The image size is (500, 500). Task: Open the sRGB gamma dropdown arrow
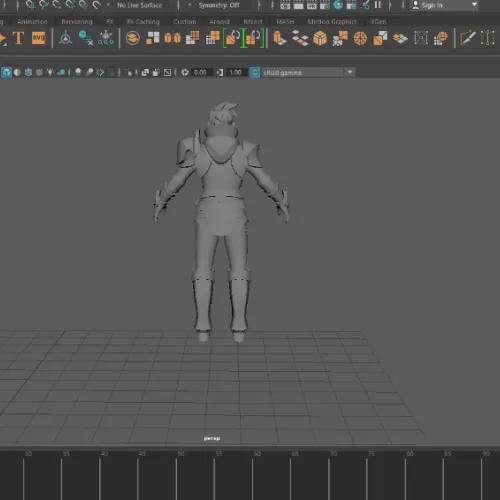(x=350, y=72)
